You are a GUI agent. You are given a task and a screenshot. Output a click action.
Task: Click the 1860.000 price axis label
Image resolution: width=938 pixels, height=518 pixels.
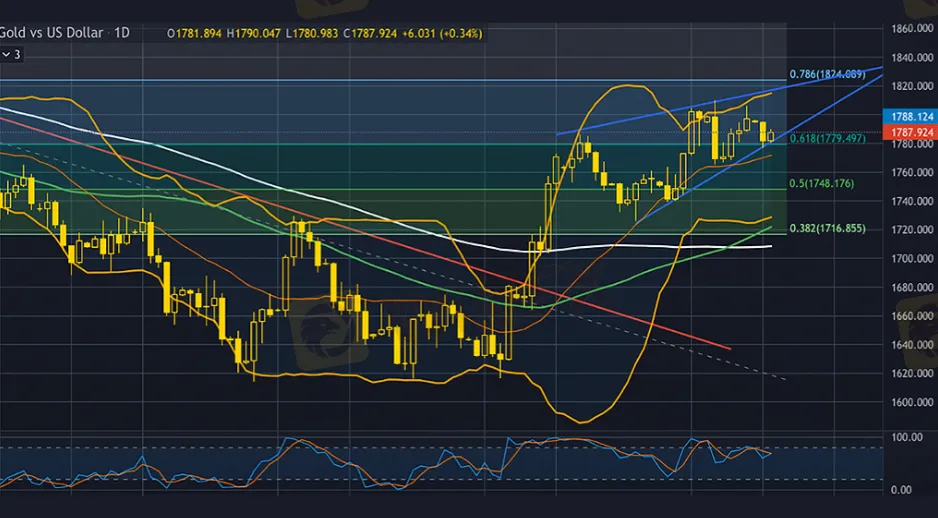pyautogui.click(x=911, y=29)
